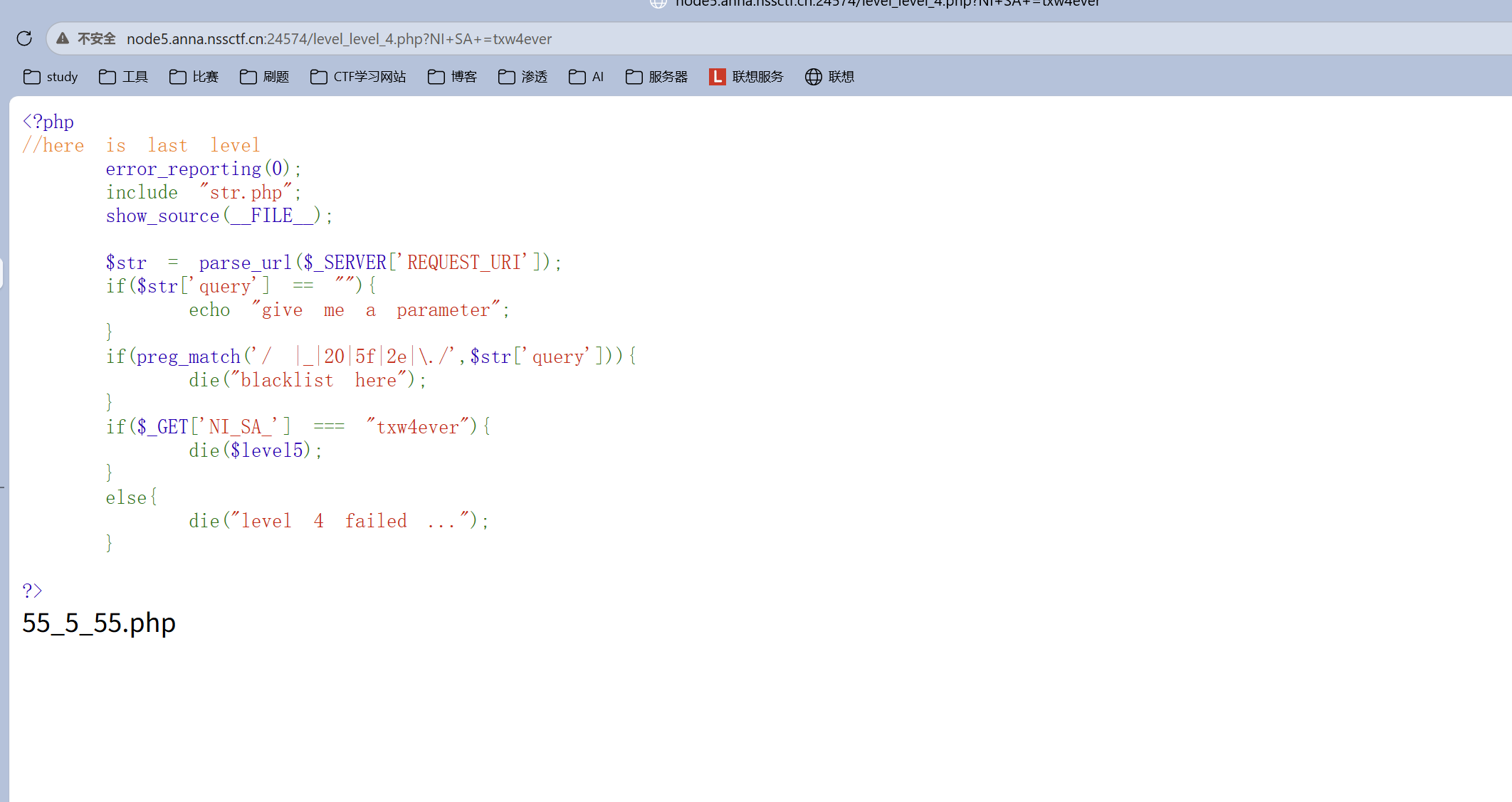Screen dimensions: 1512x802
Task: Click the parse_url REQUEST_URI line
Action: click(x=334, y=263)
